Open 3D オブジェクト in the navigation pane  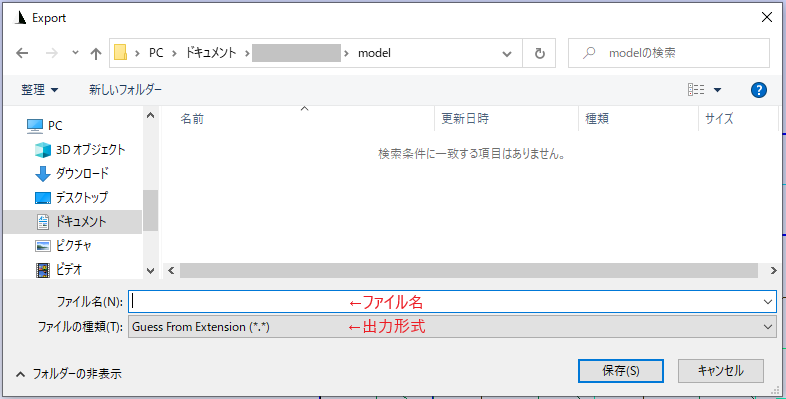point(90,149)
